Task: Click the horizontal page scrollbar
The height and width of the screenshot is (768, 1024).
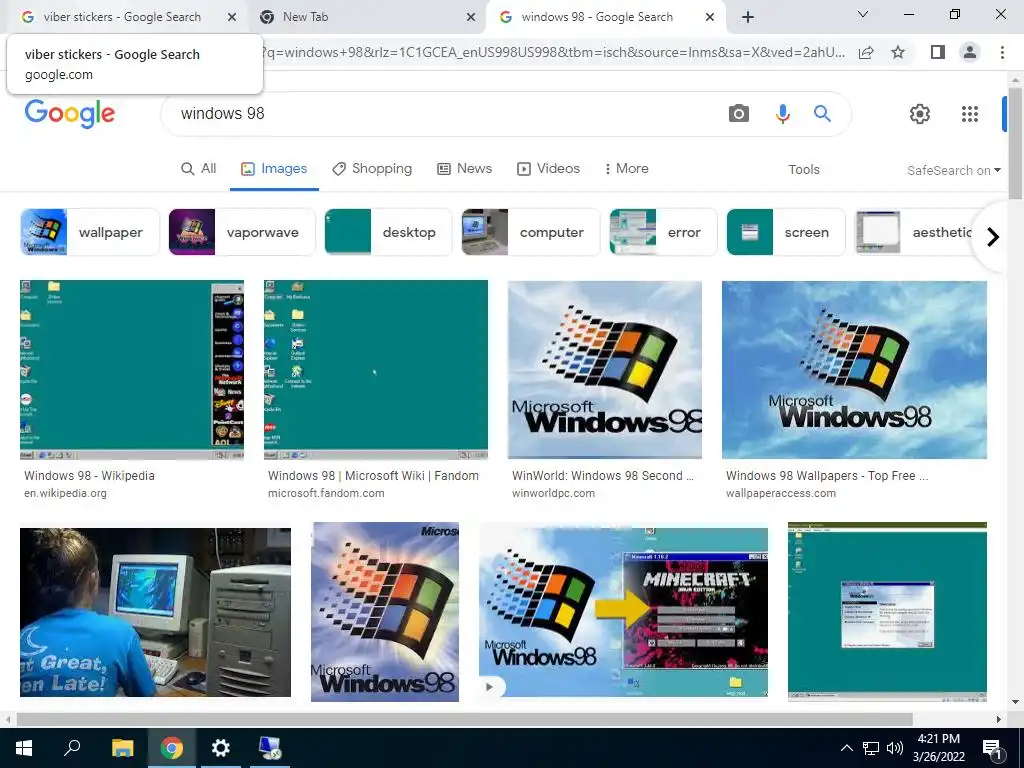Action: tap(464, 719)
